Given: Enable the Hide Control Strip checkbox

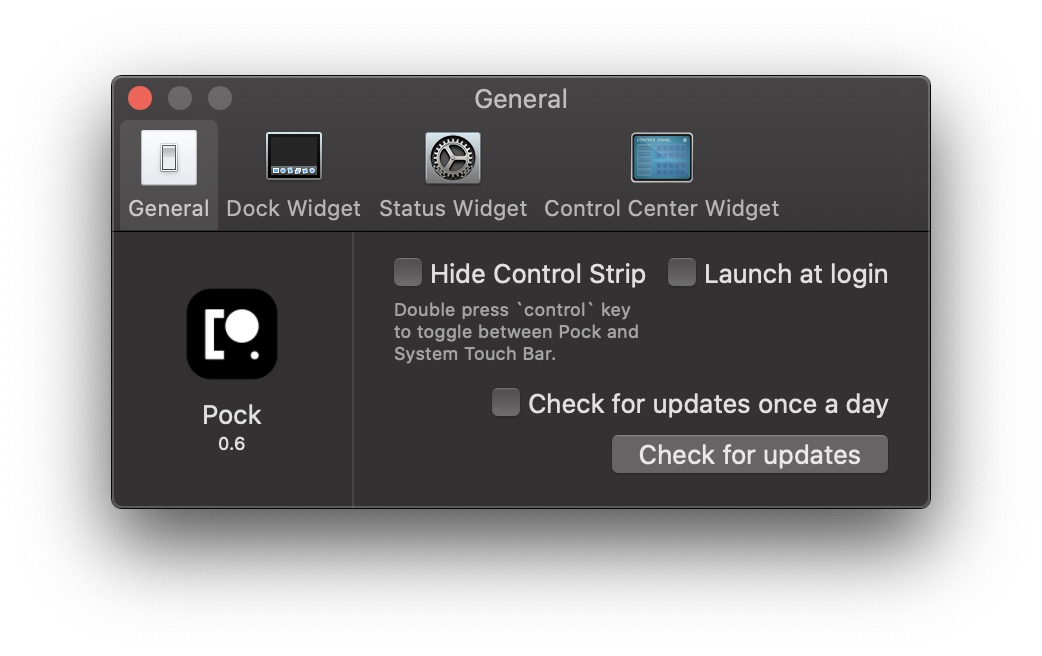Looking at the screenshot, I should pos(408,273).
